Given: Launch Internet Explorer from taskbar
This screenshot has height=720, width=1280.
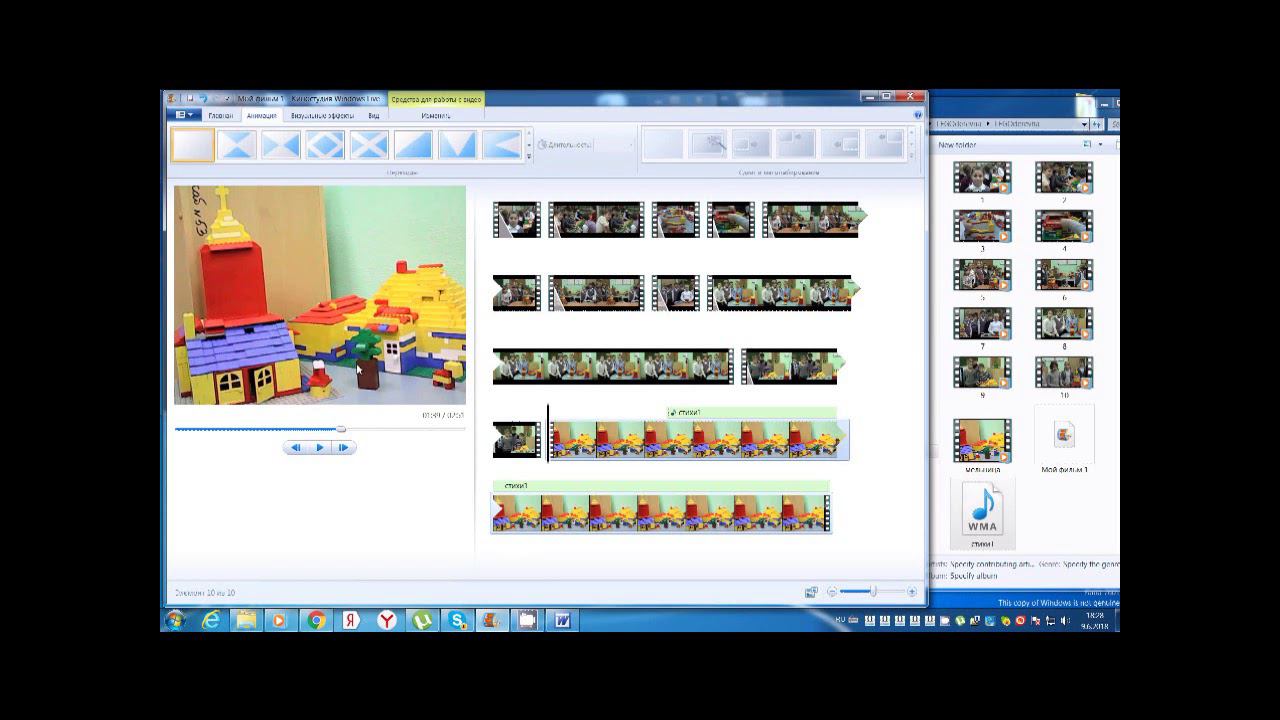Looking at the screenshot, I should (x=211, y=621).
